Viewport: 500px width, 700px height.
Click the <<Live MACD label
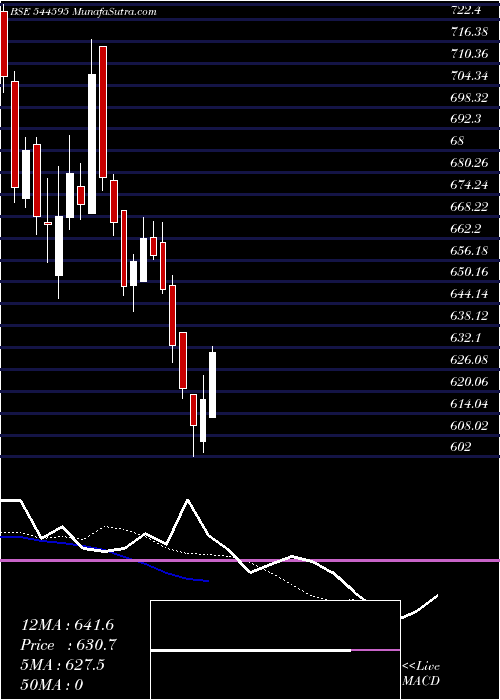tap(421, 673)
